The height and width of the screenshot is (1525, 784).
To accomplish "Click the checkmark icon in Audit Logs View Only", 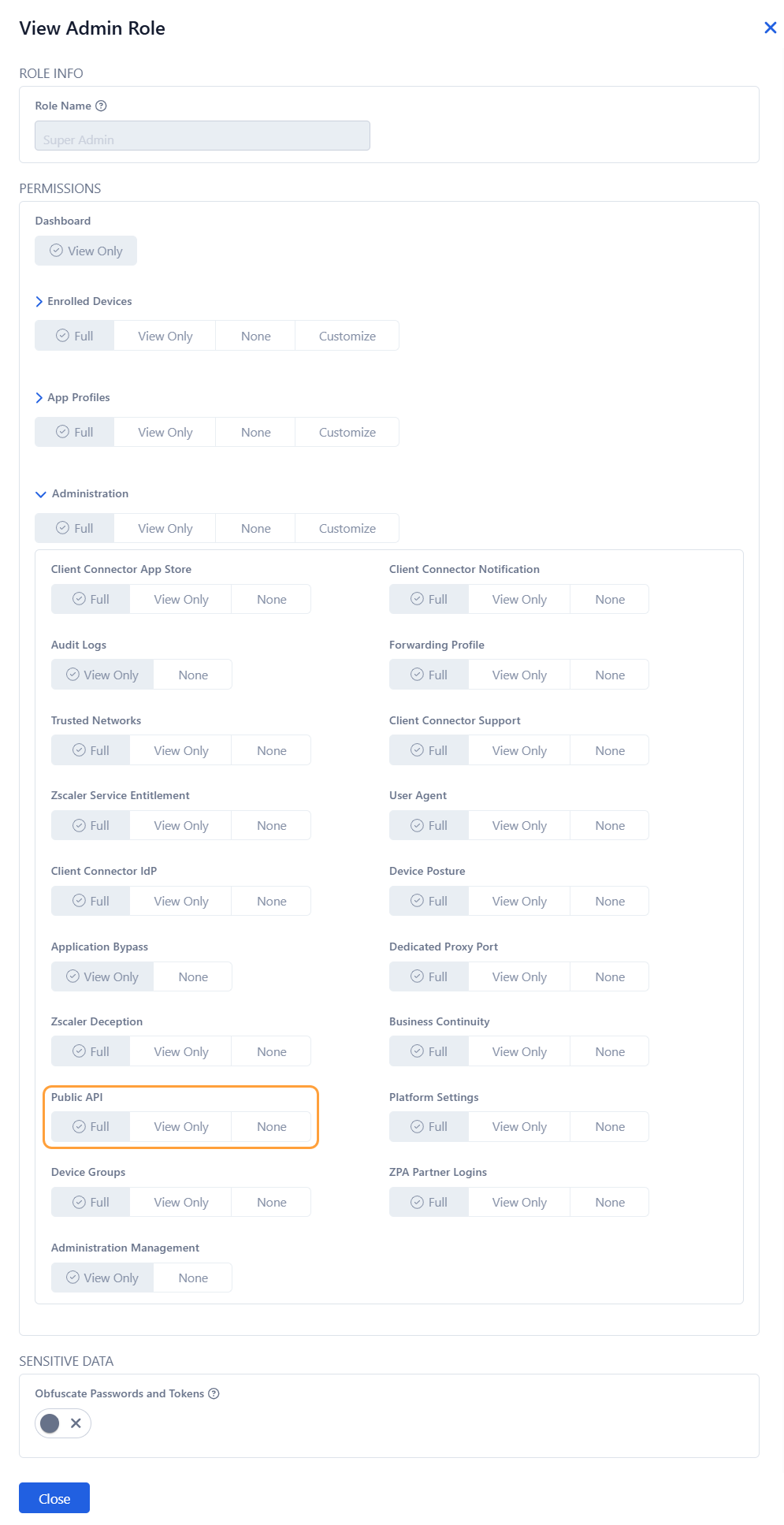I will (72, 675).
